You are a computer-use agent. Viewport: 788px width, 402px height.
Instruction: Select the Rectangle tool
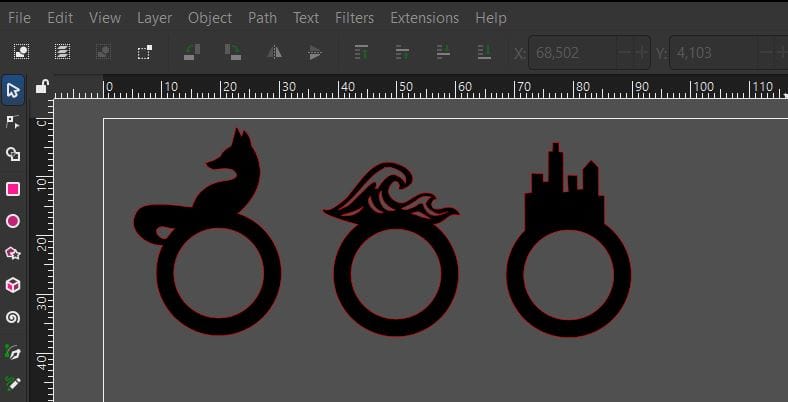(x=13, y=188)
